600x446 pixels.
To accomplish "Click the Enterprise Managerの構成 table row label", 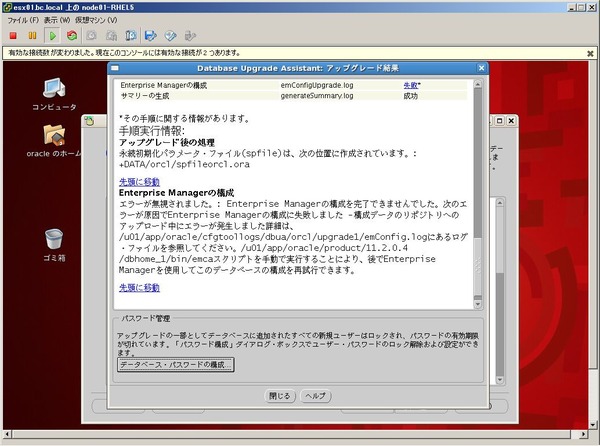I will (x=164, y=85).
